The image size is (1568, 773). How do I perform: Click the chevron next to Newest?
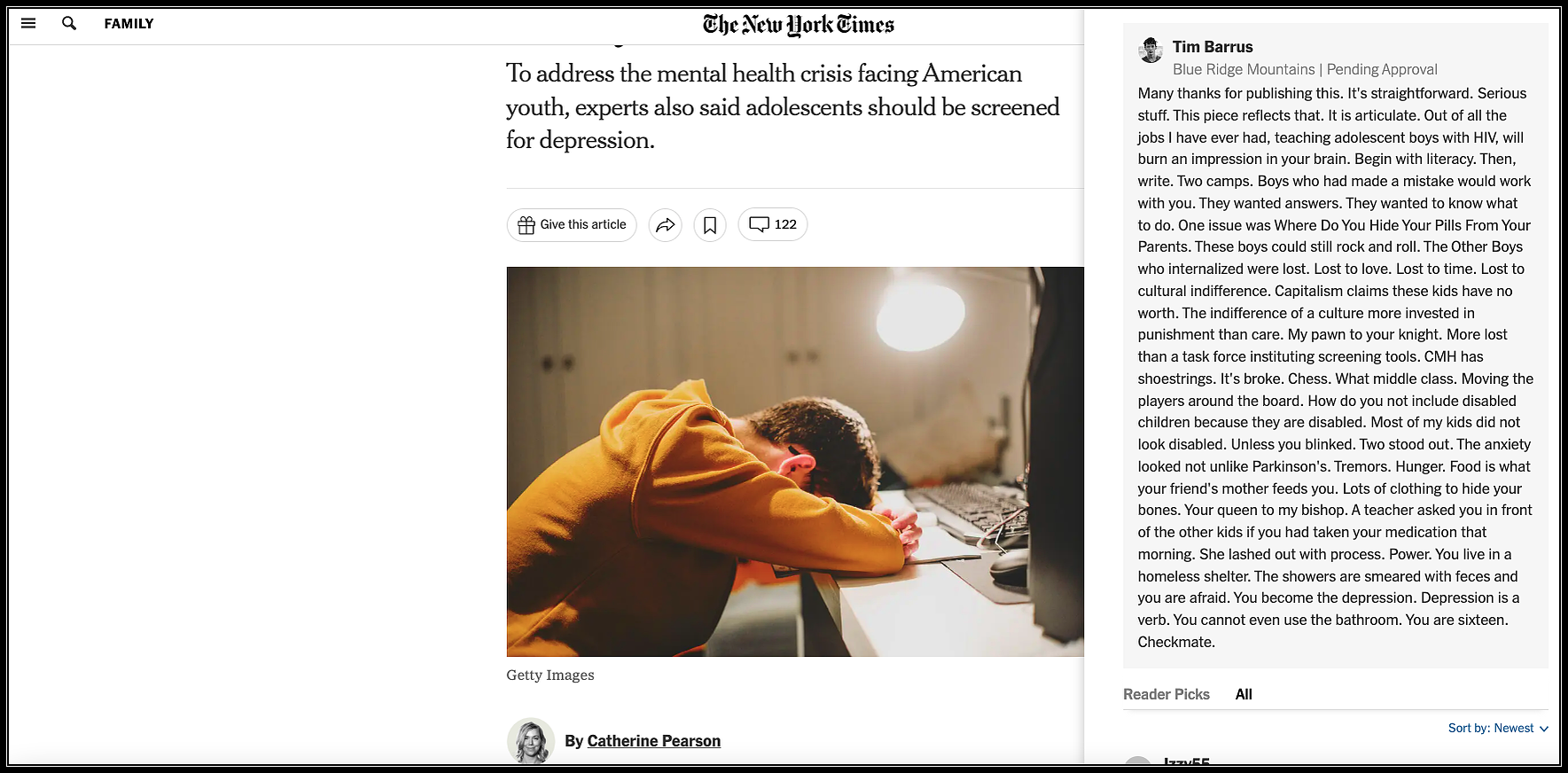[x=1543, y=729]
